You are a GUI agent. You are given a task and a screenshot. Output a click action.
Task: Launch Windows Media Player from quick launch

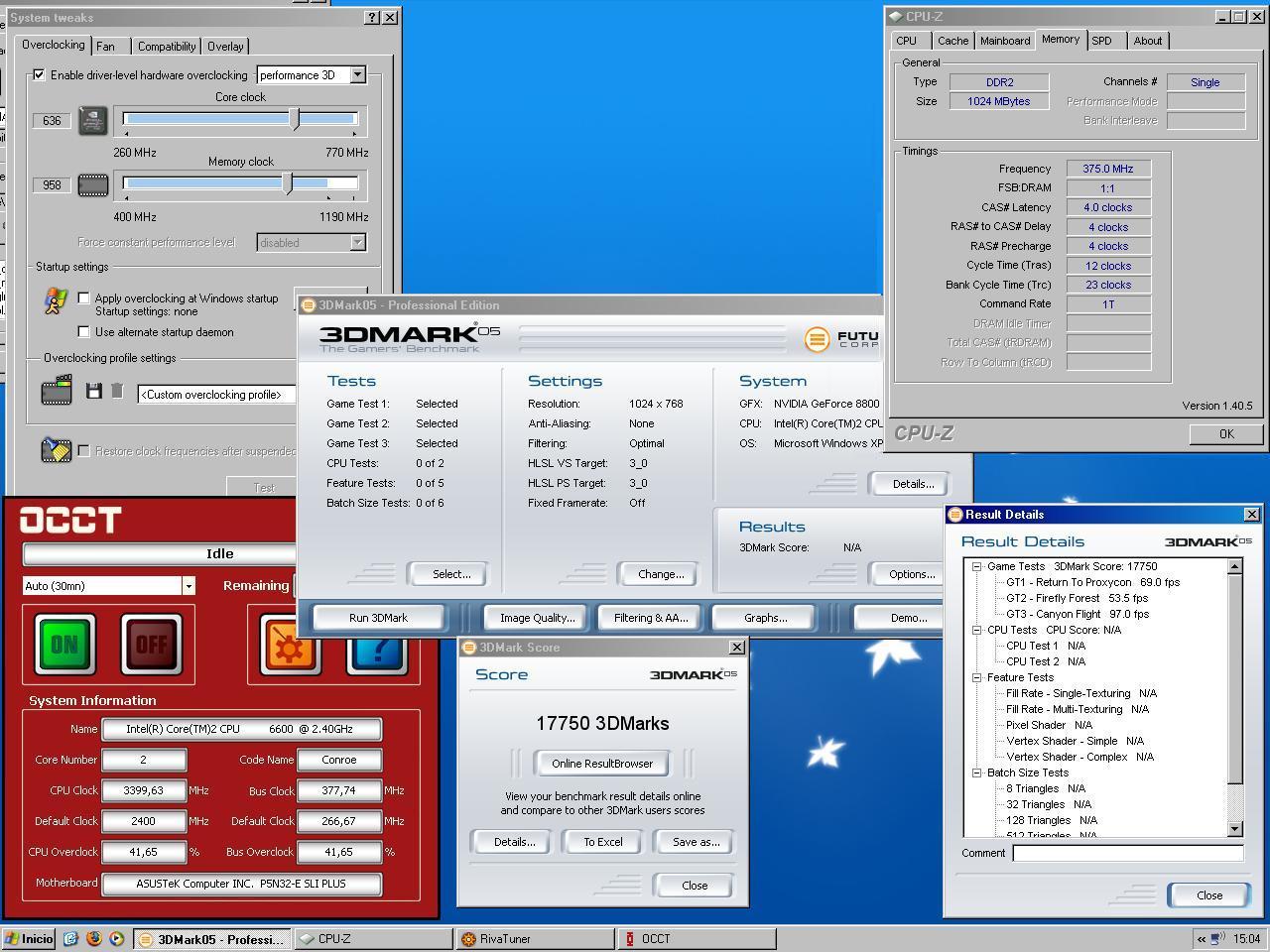tap(116, 938)
